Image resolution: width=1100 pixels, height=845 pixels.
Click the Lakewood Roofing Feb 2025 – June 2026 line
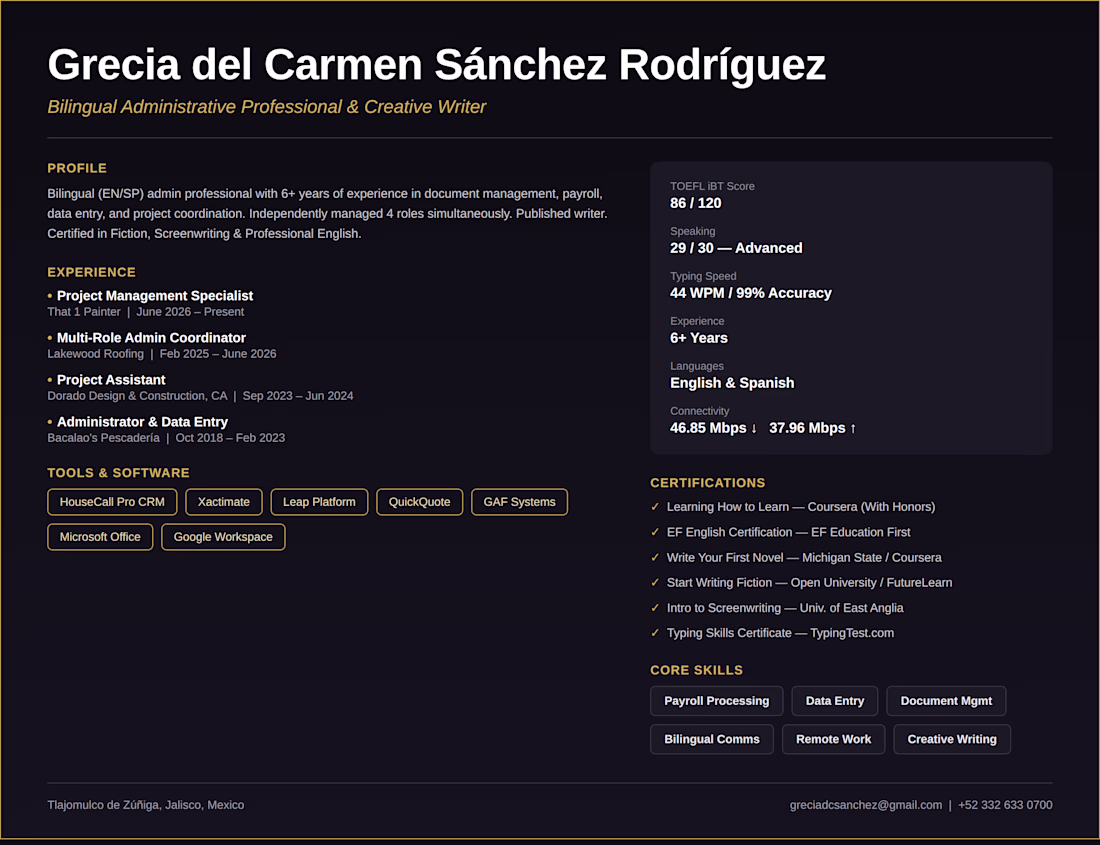pyautogui.click(x=162, y=354)
